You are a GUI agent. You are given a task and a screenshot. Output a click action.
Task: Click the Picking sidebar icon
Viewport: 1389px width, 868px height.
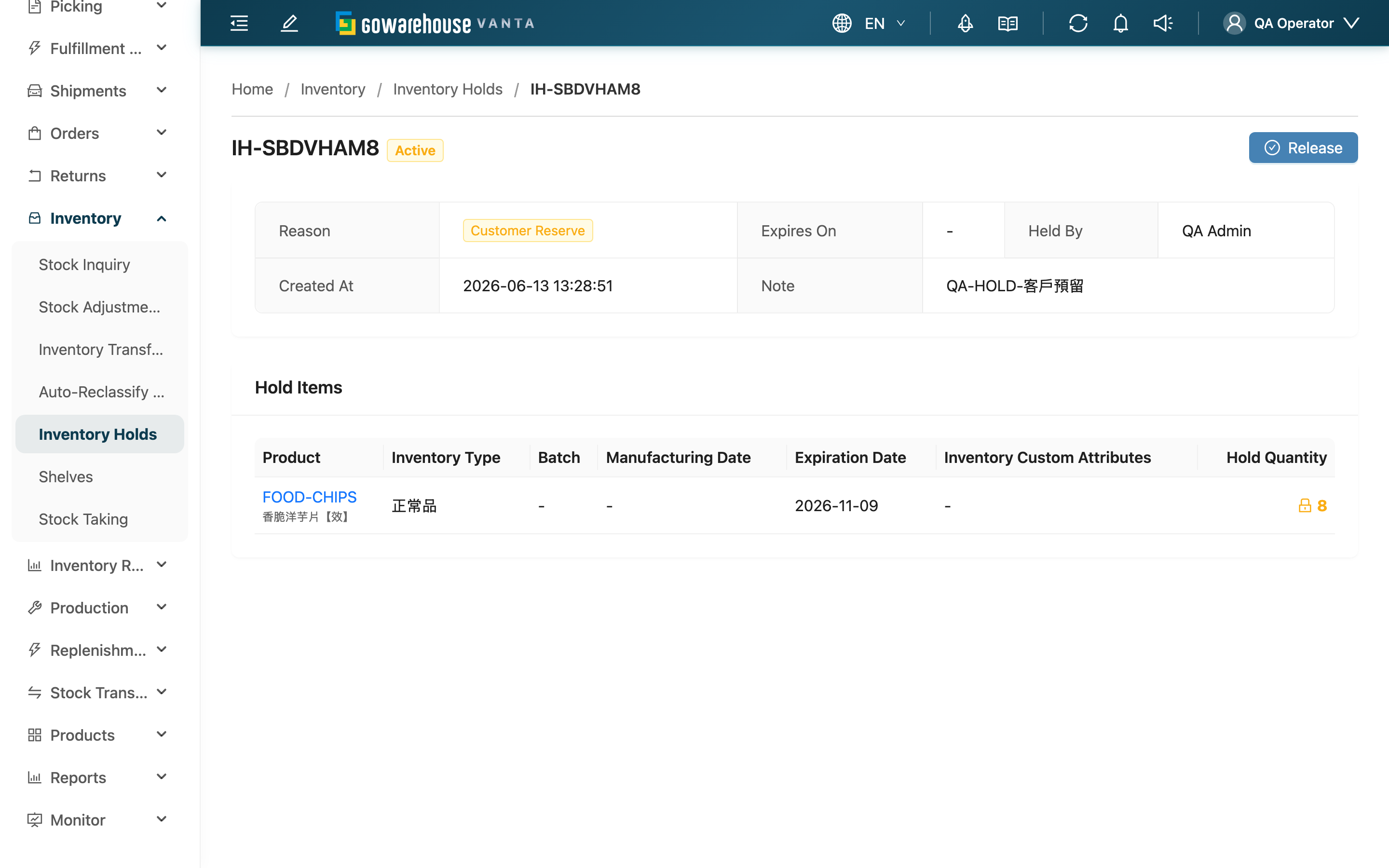click(x=34, y=6)
